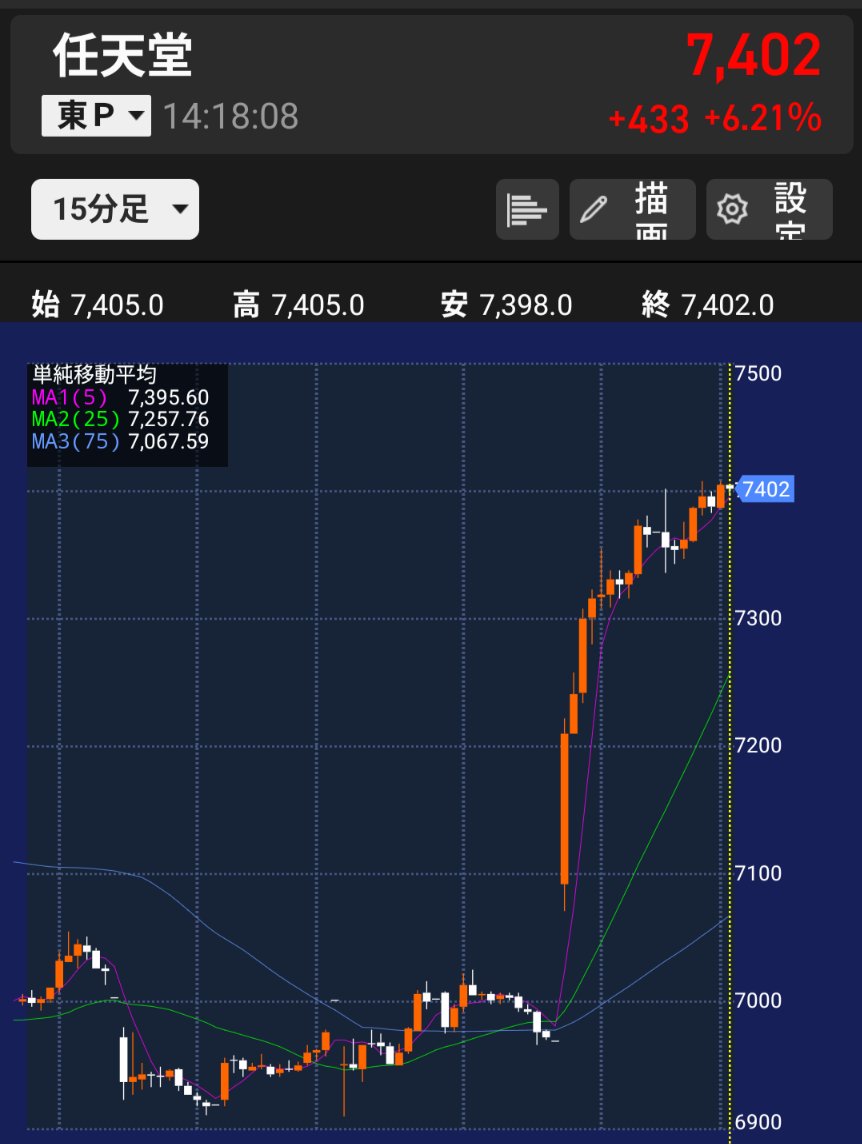Click the 7300 axis price label
The height and width of the screenshot is (1144, 862).
click(x=758, y=618)
